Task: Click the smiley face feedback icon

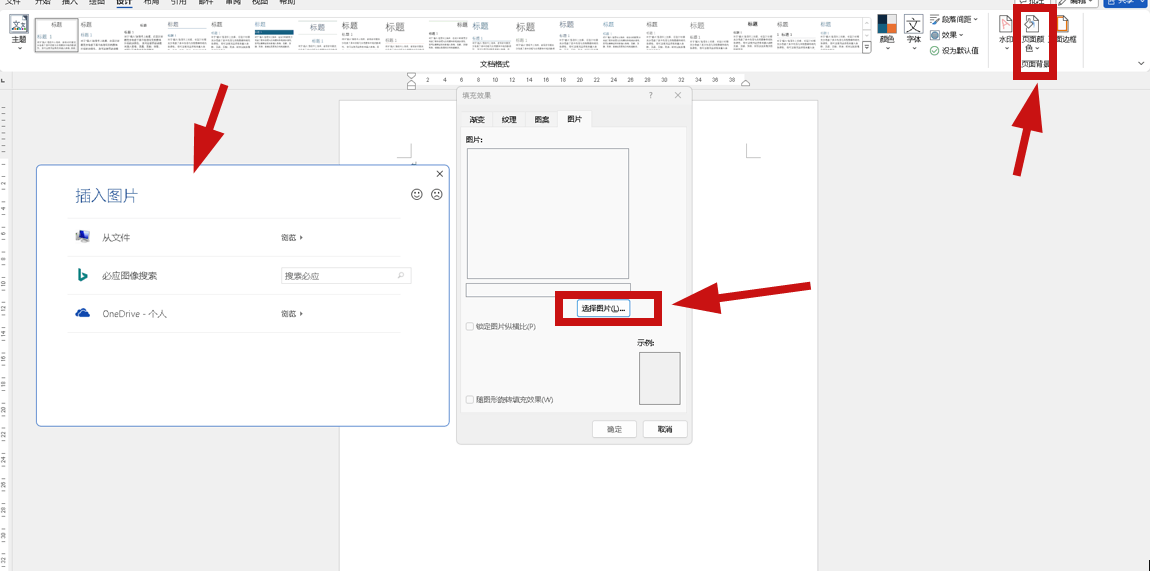Action: pos(417,194)
